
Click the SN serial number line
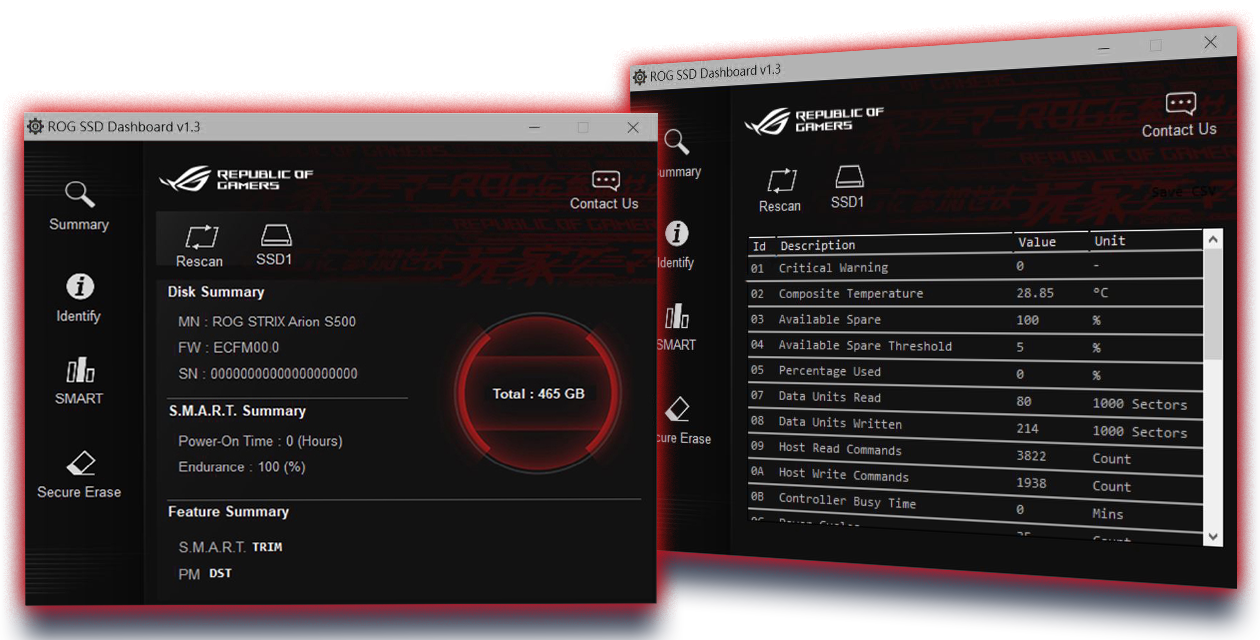click(268, 374)
